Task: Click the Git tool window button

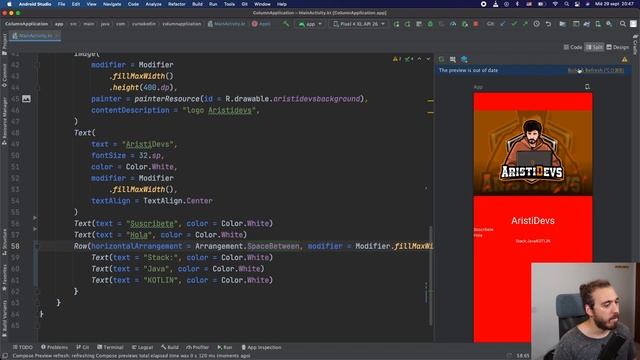Action: point(83,347)
